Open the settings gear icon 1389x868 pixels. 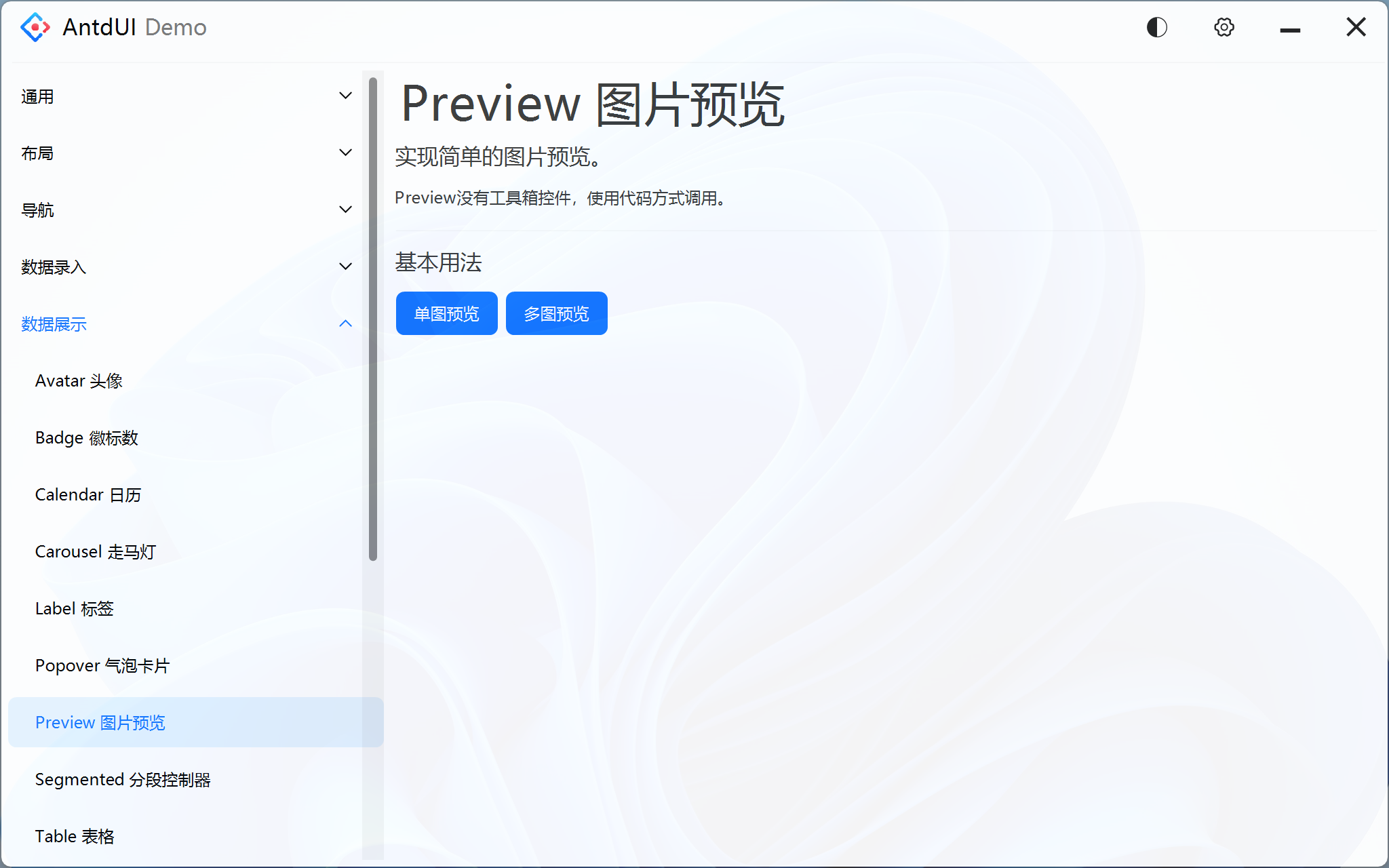[x=1224, y=27]
